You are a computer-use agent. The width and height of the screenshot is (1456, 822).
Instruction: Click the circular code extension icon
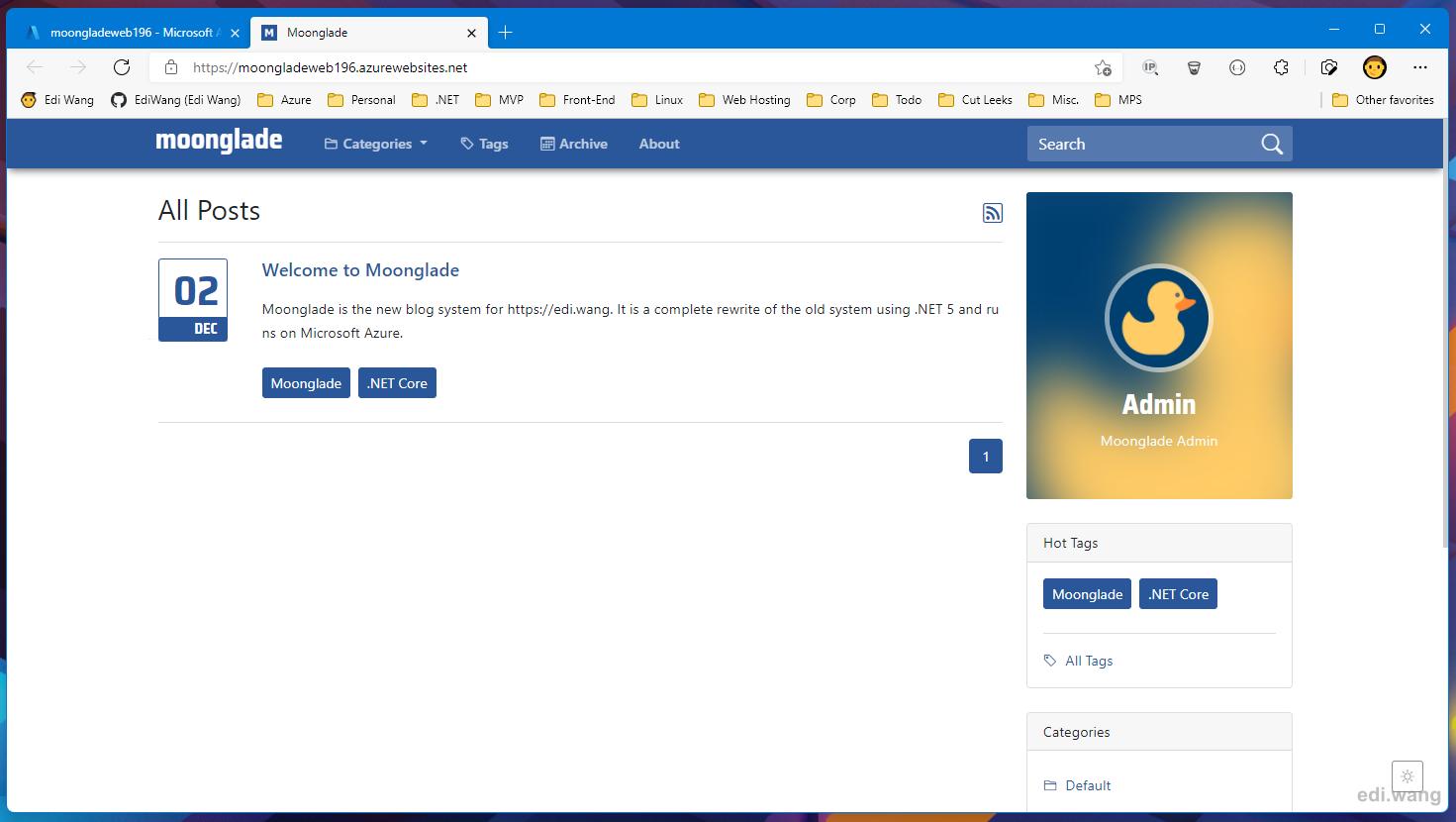pyautogui.click(x=1237, y=67)
